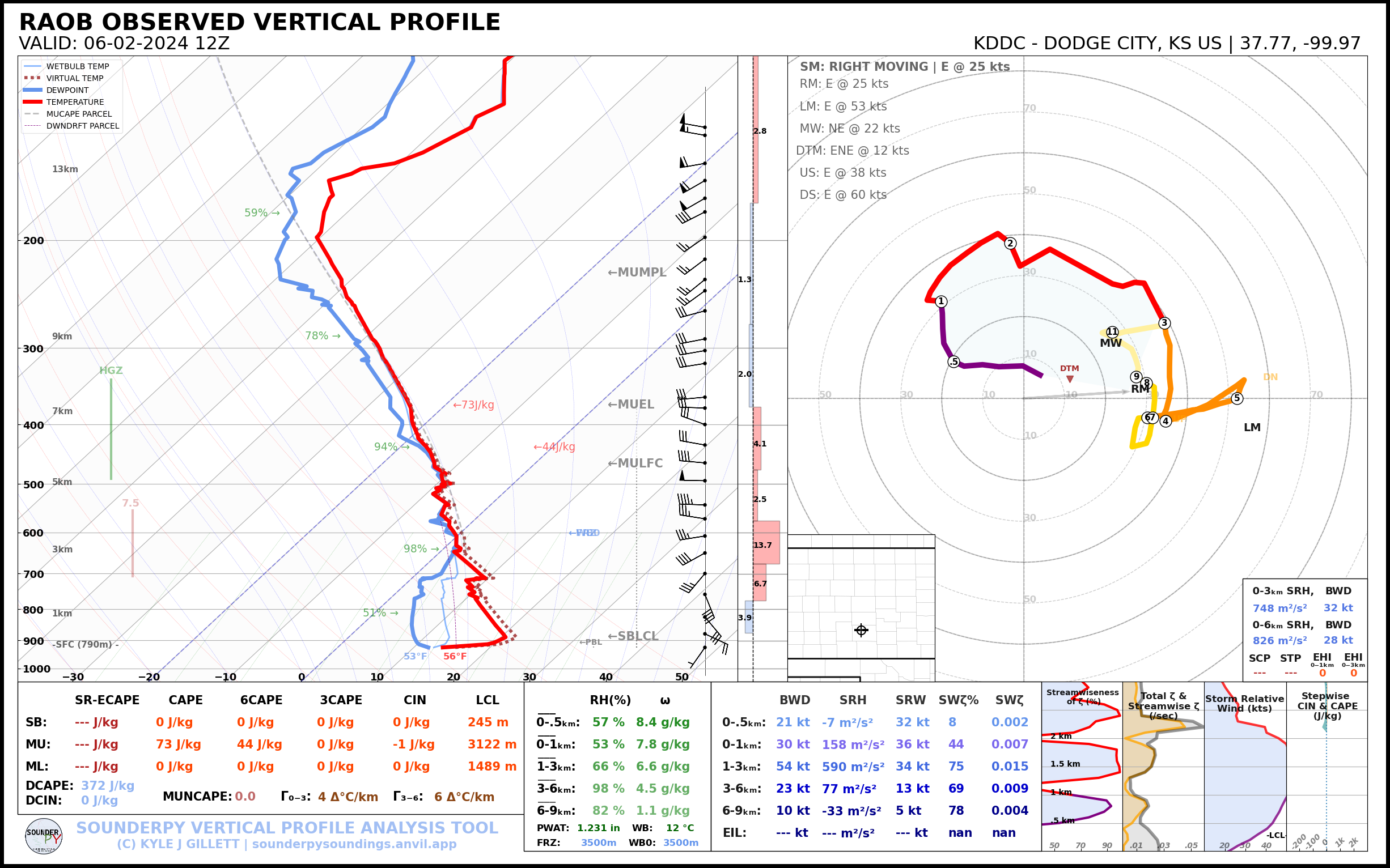
Task: Click the sounderpysoundings.anvil.app link text
Action: (x=354, y=844)
